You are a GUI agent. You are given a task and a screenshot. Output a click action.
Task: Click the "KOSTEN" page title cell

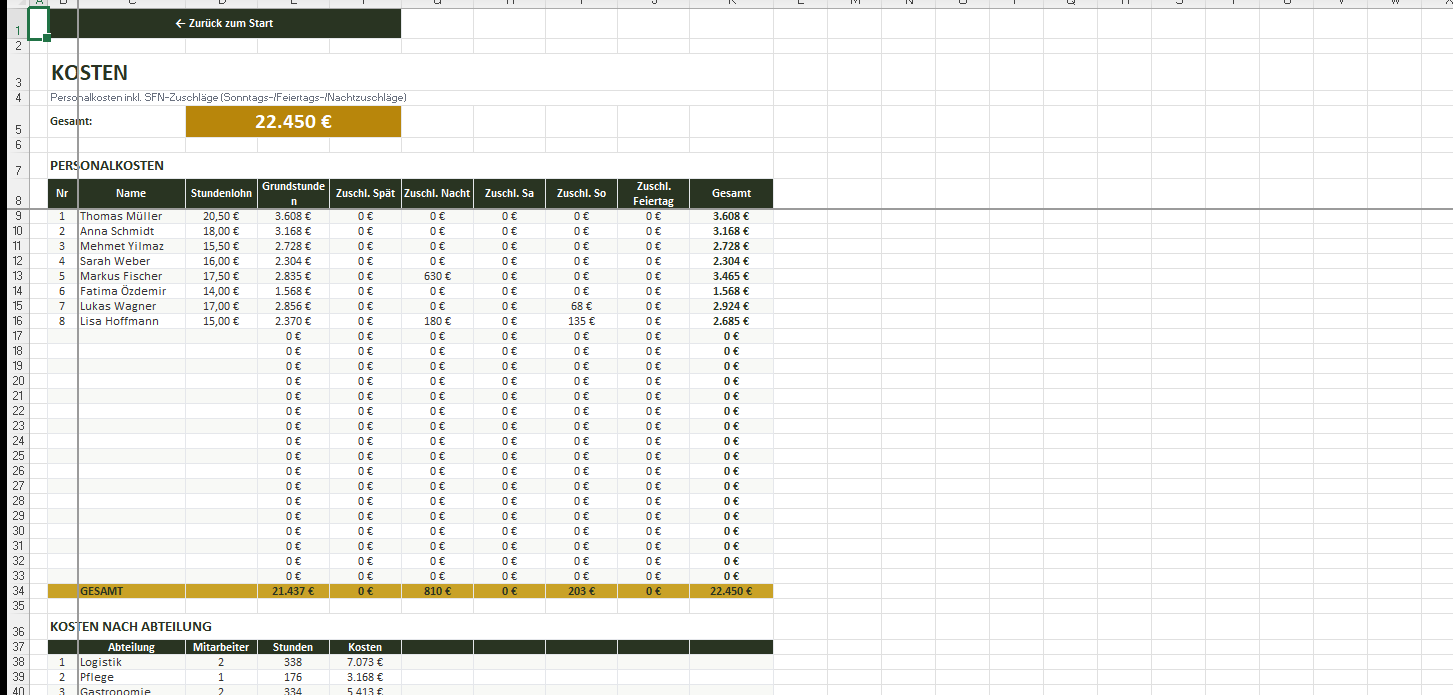tap(90, 73)
